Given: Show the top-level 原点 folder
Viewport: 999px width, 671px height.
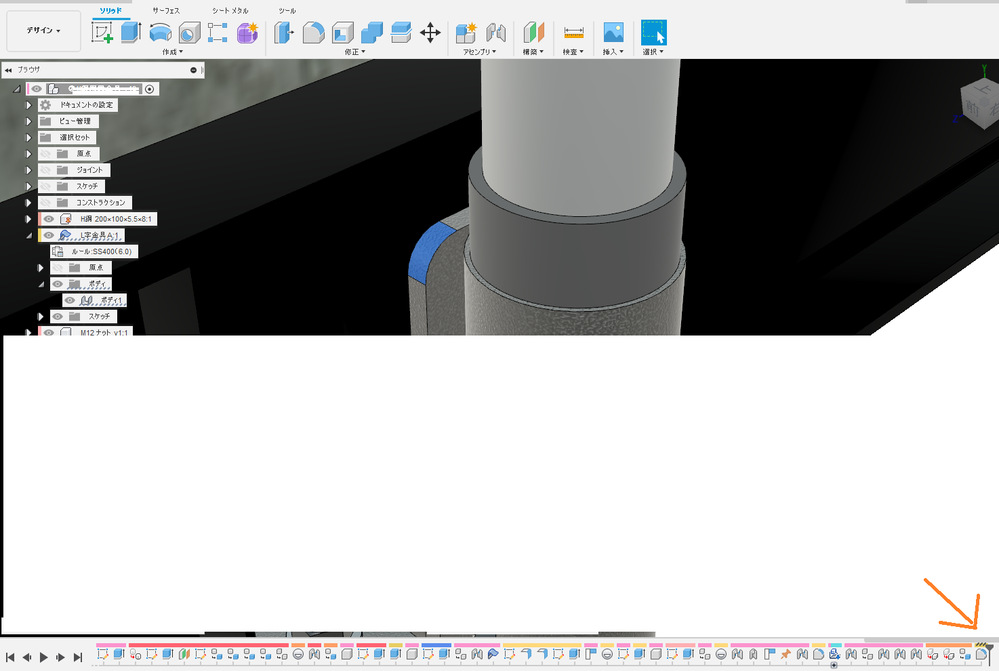Looking at the screenshot, I should (45, 154).
